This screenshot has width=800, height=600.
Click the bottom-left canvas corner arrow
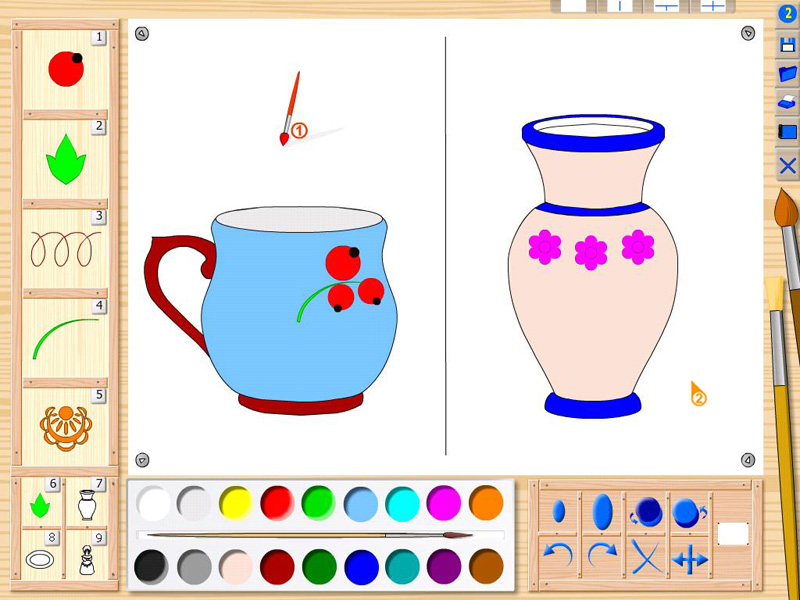[x=142, y=460]
